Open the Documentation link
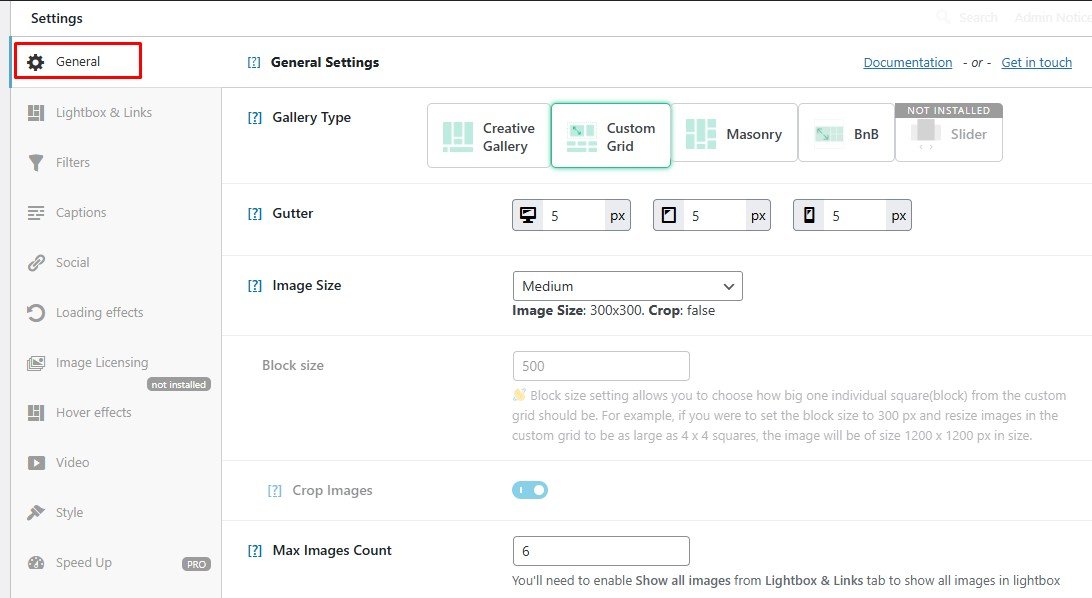This screenshot has height=598, width=1092. (x=907, y=62)
